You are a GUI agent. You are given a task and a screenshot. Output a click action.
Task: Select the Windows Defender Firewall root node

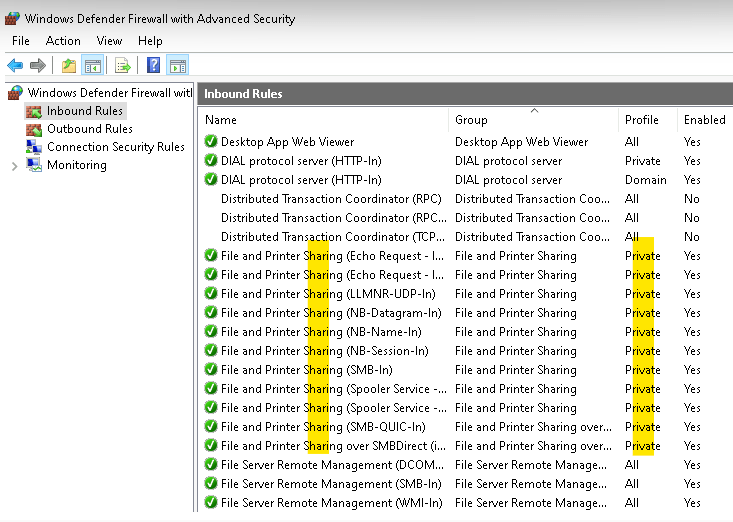tap(109, 93)
